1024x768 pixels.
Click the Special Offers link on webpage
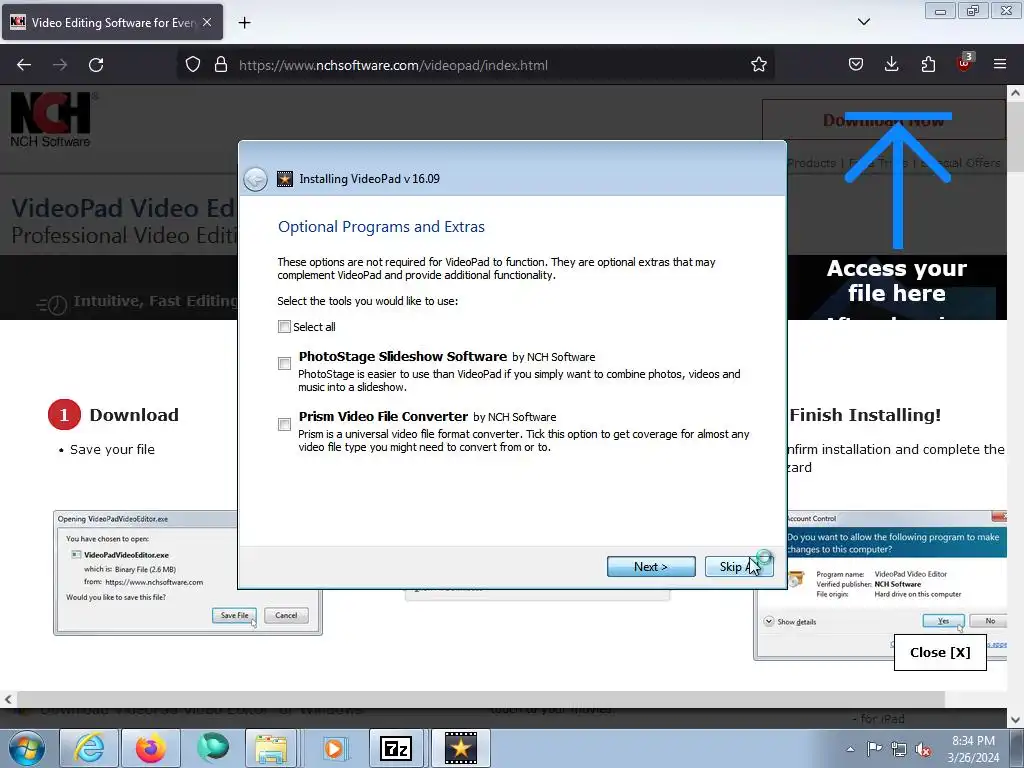961,163
